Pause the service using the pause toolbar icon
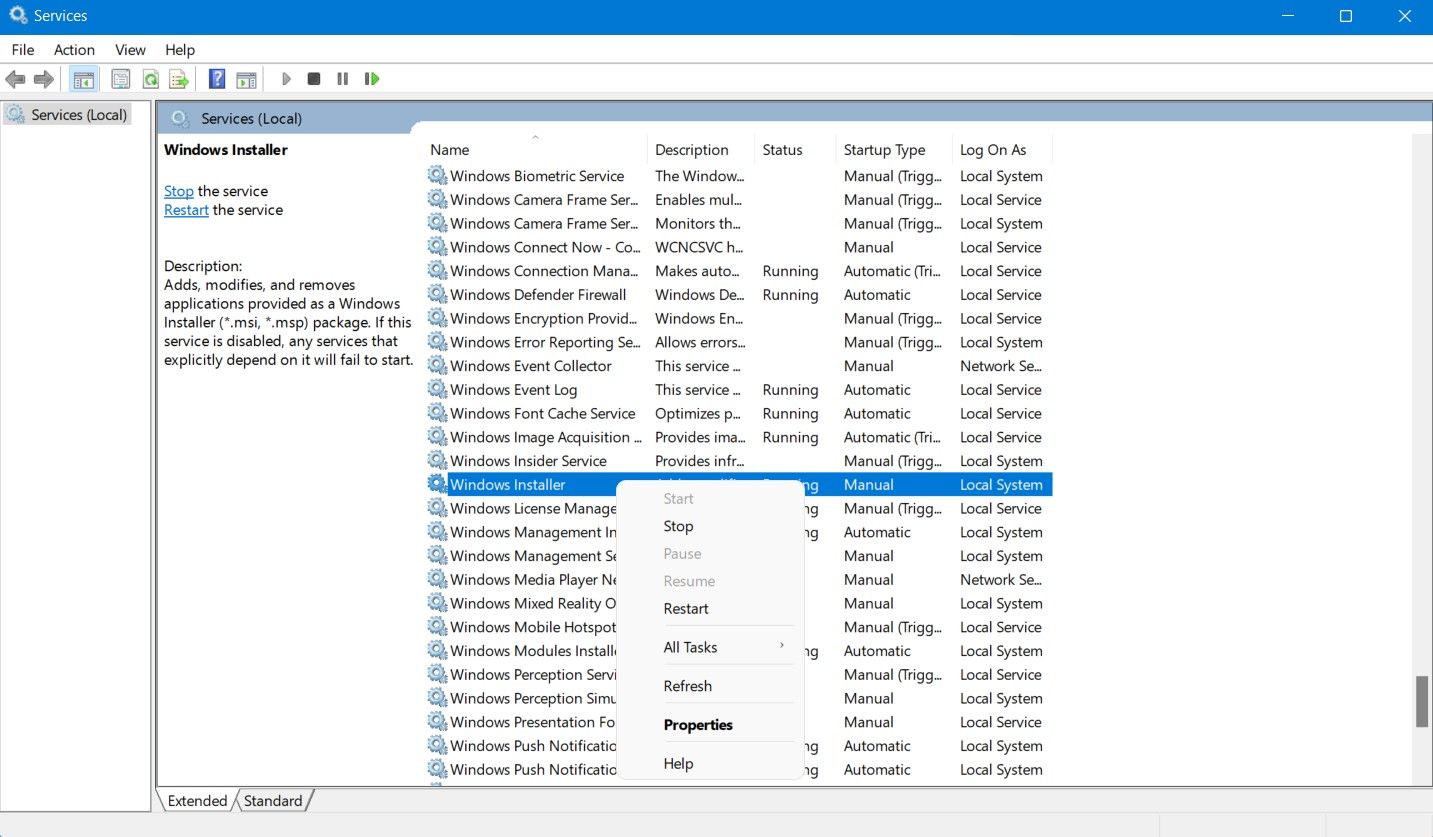The width and height of the screenshot is (1433, 837). tap(342, 78)
